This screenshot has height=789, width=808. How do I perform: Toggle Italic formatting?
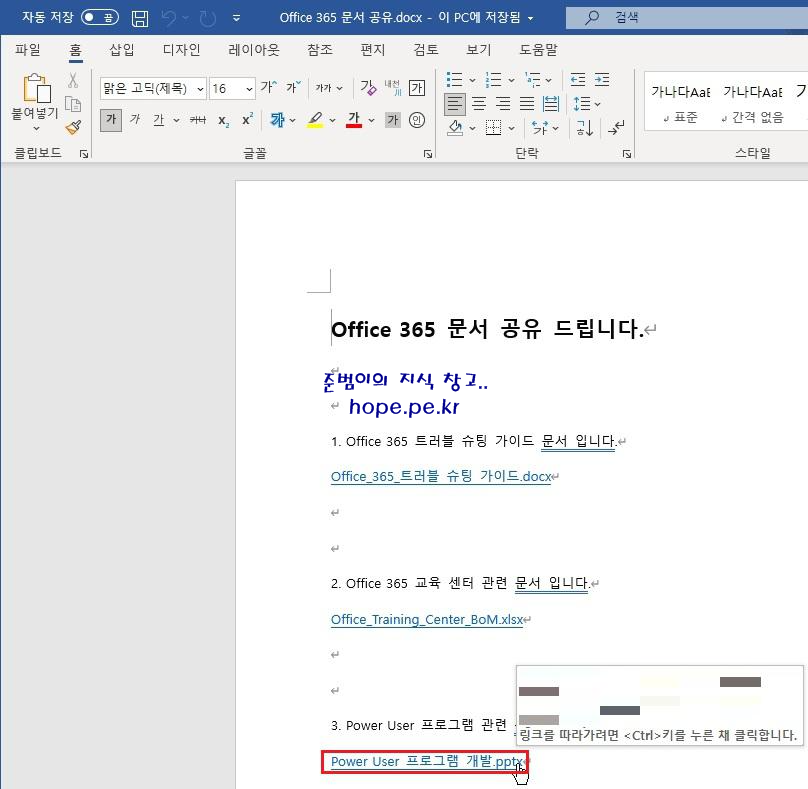click(x=135, y=120)
